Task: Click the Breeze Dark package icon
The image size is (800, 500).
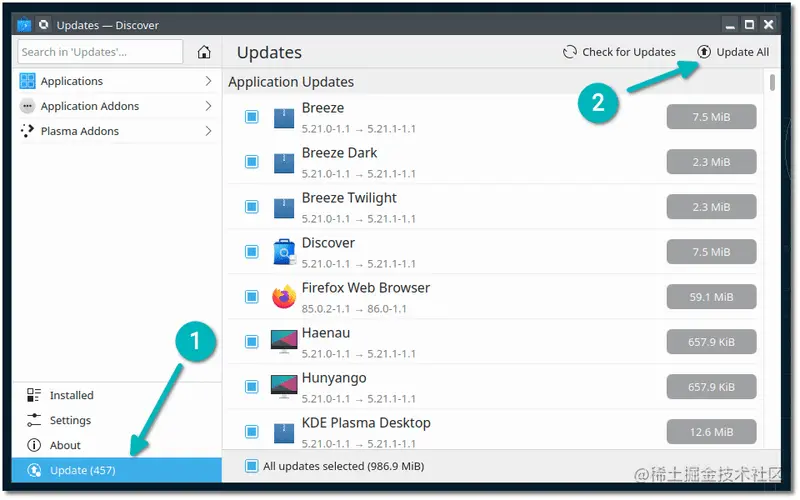Action: tap(284, 163)
